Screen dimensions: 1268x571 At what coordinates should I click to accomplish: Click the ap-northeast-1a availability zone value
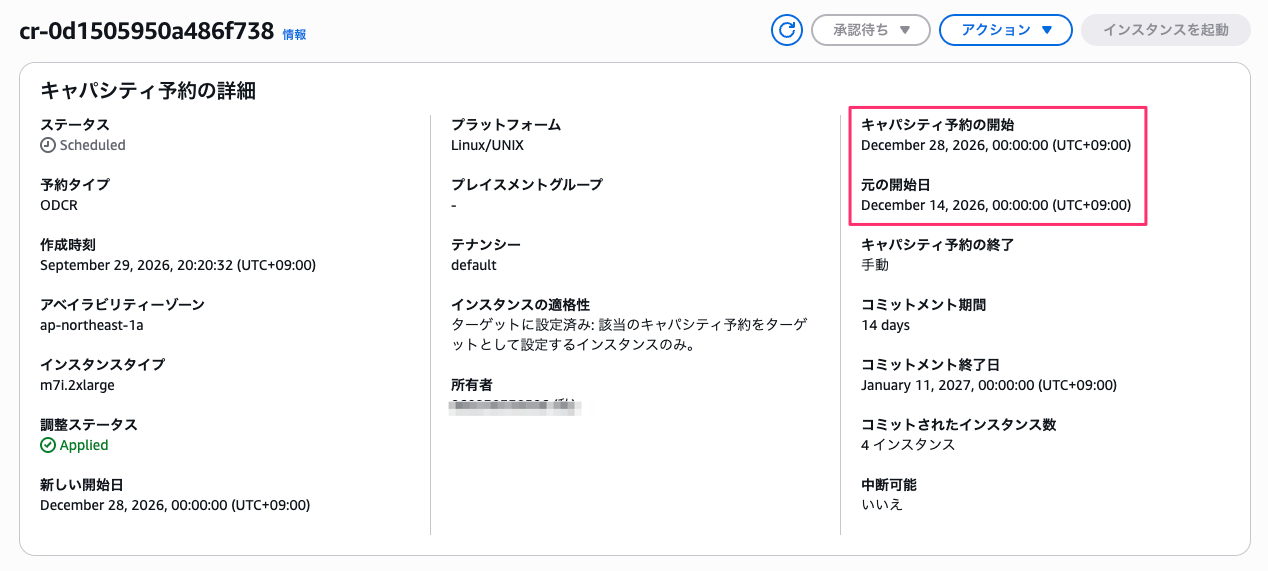(x=94, y=325)
